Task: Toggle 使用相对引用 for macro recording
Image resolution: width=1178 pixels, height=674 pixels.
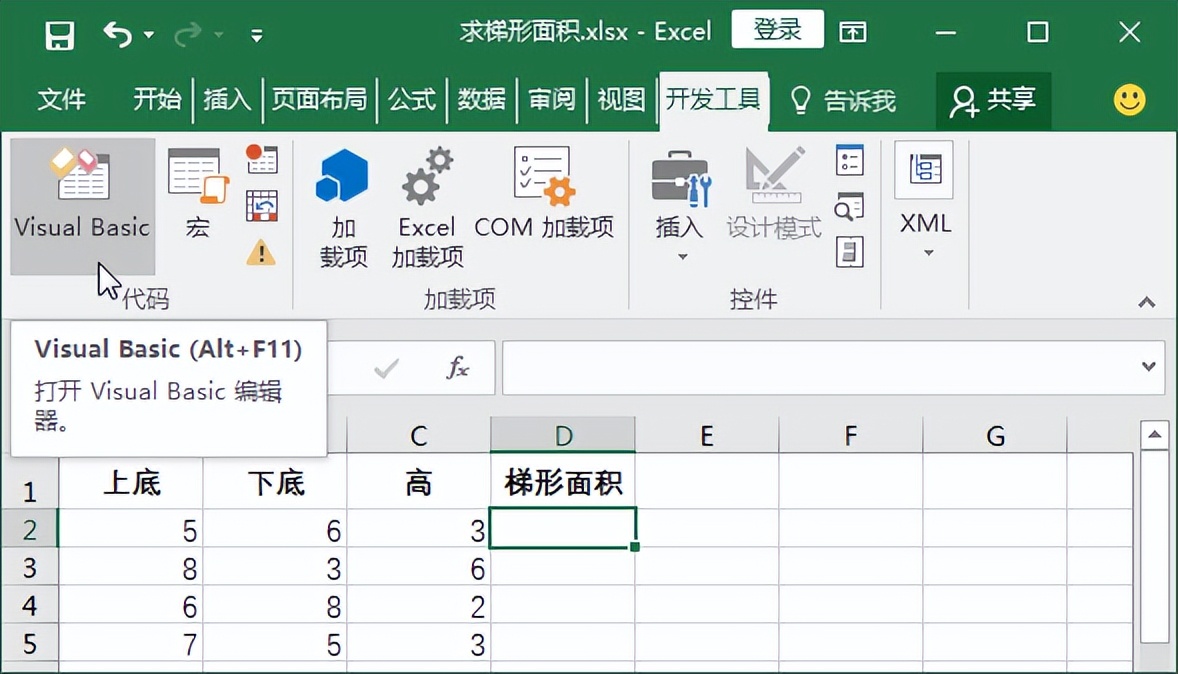Action: (260, 205)
